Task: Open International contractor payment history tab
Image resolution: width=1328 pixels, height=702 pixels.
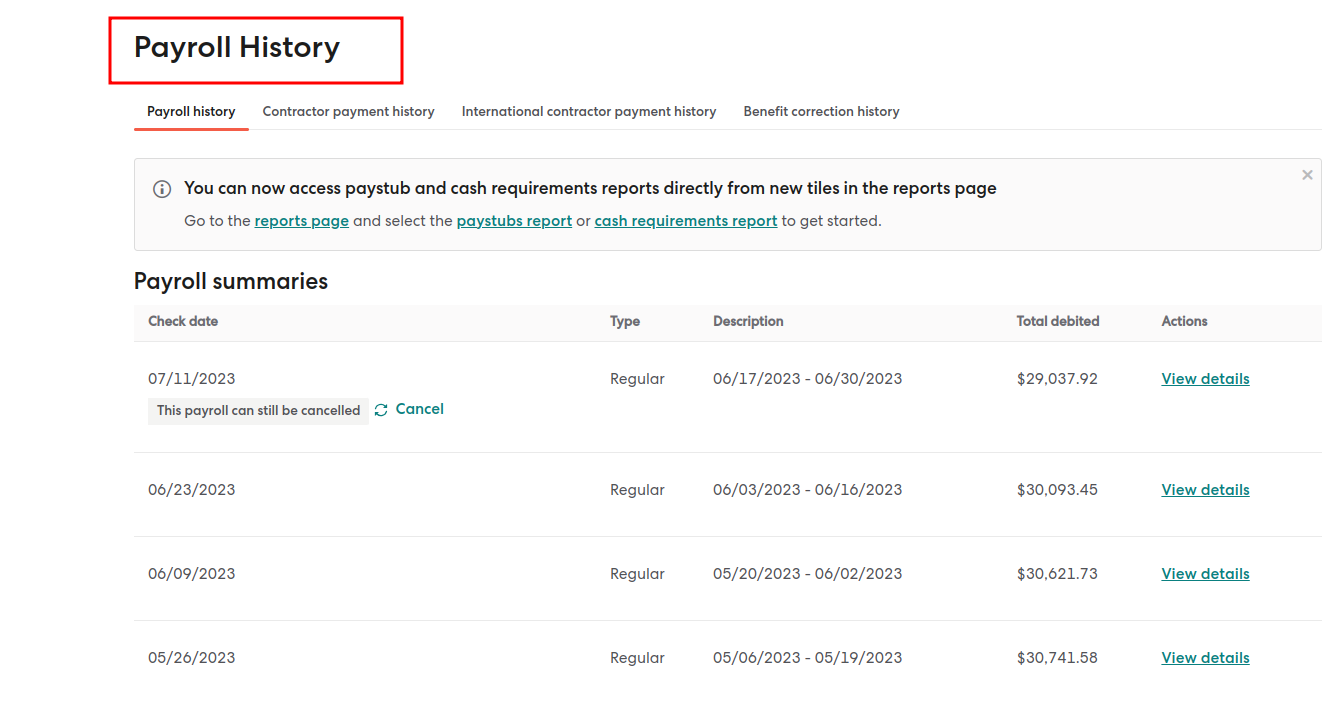Action: click(x=589, y=112)
